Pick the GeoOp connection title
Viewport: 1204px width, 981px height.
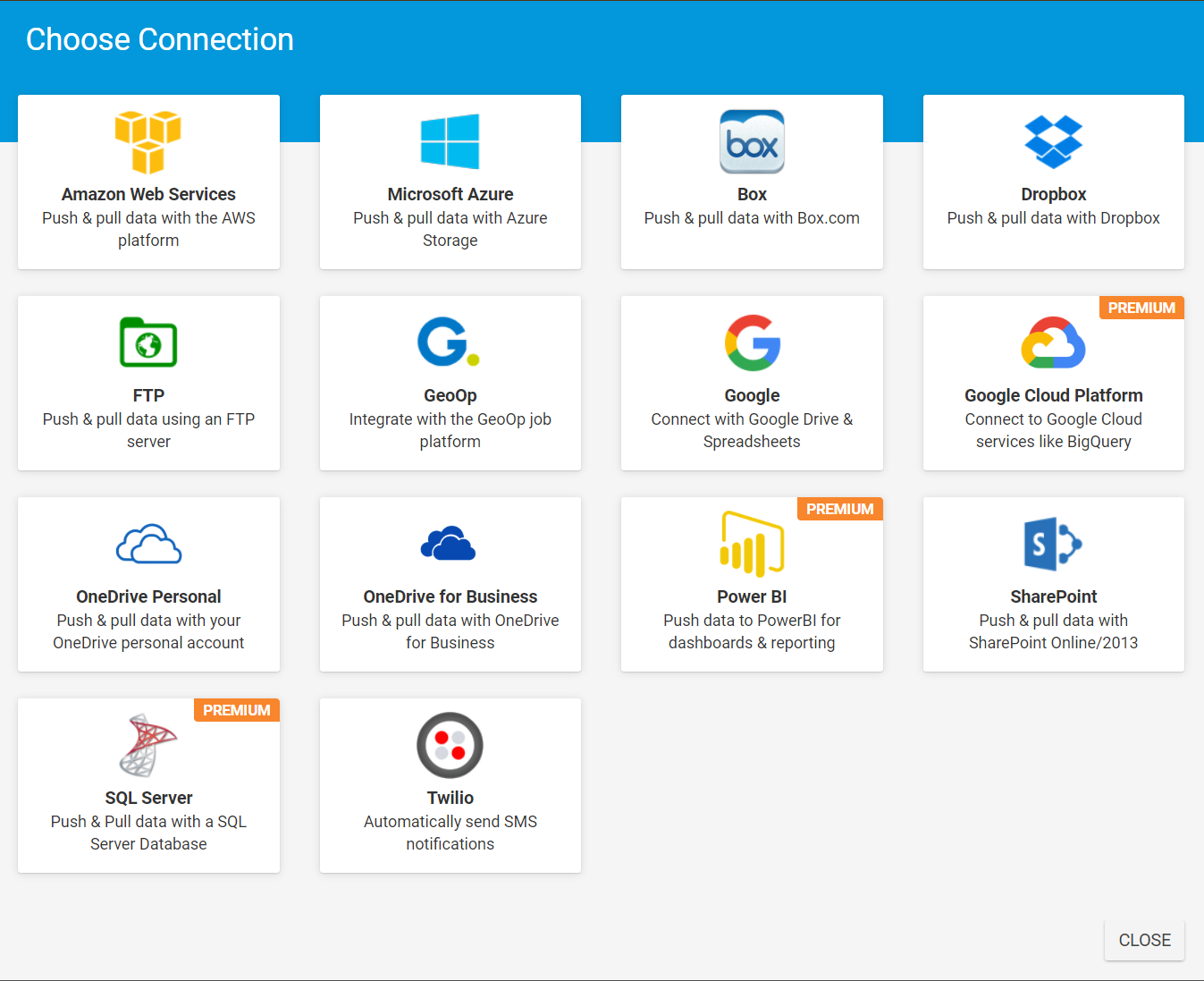click(x=450, y=395)
